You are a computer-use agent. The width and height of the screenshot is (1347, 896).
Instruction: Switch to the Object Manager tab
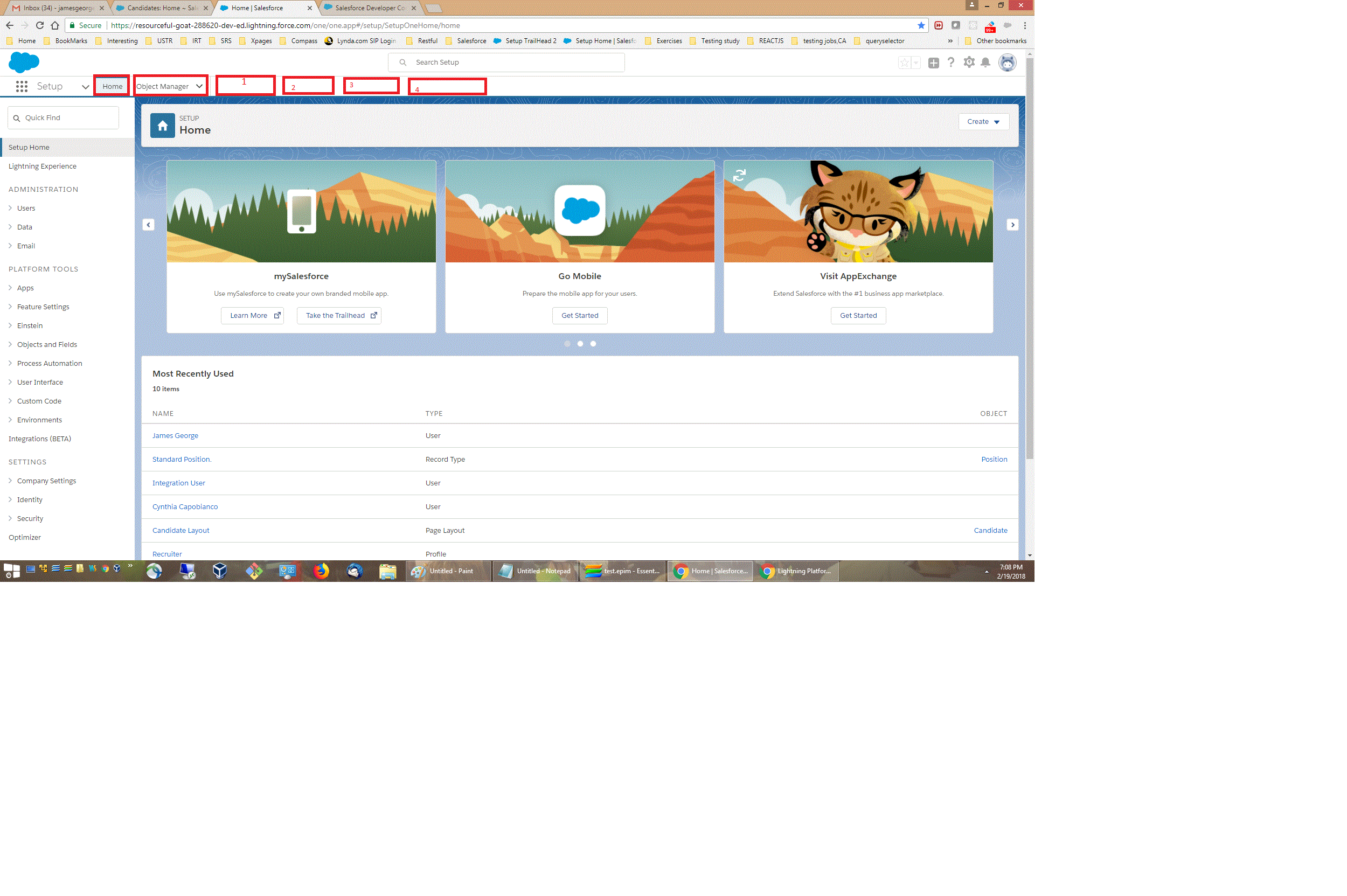163,86
